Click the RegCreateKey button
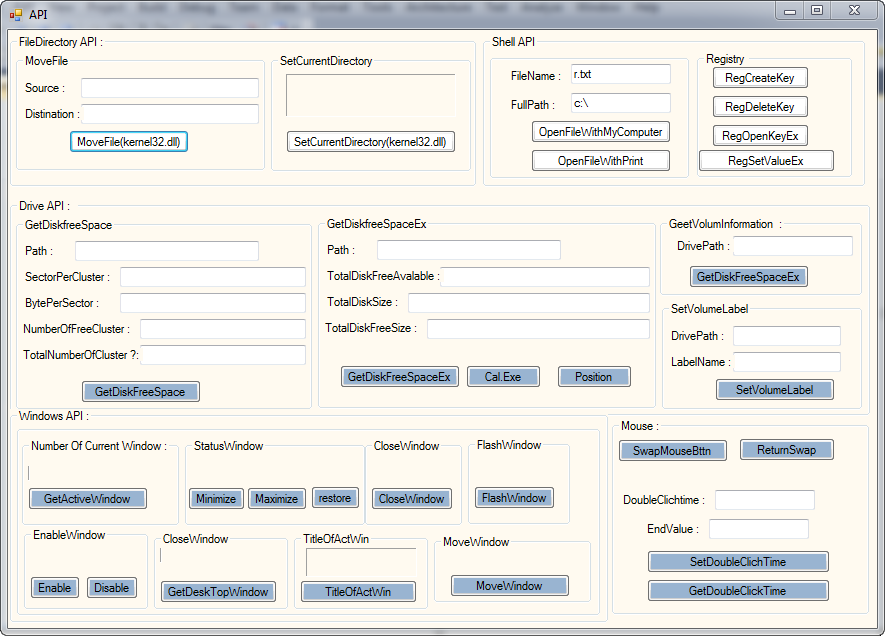This screenshot has width=885, height=636. (760, 78)
